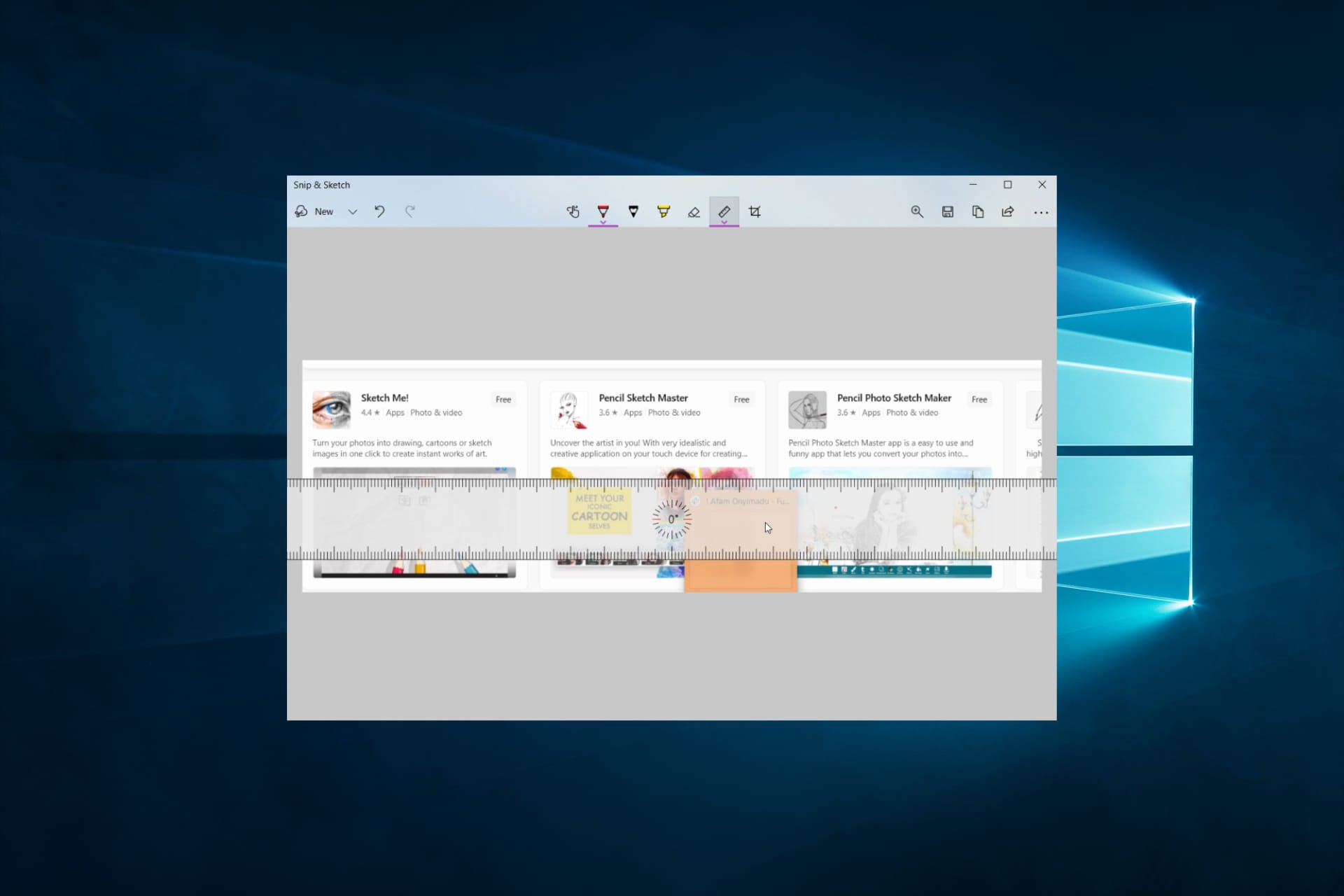Save the snip with Save as icon
The height and width of the screenshot is (896, 1344).
click(x=948, y=211)
